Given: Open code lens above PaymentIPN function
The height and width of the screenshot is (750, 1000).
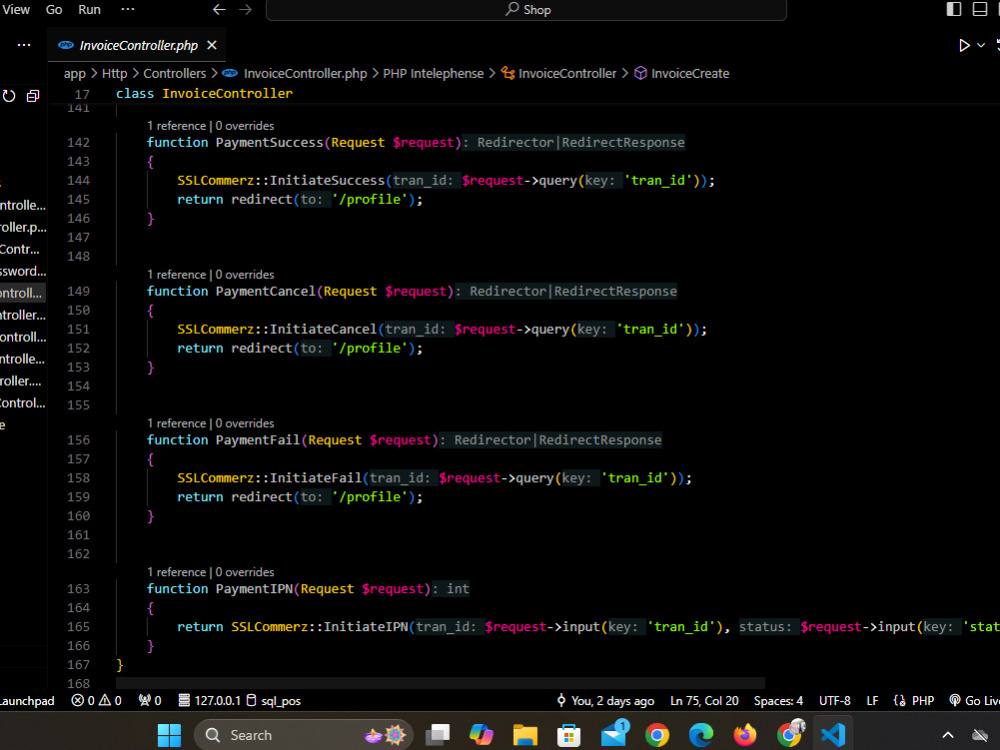Looking at the screenshot, I should [210, 571].
